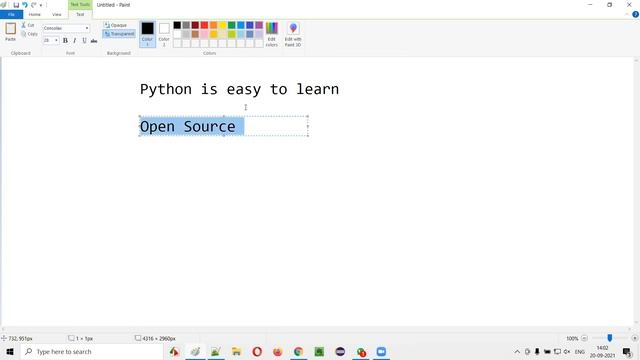Cut the selected text with Cut
Image resolution: width=640 pixels, height=360 pixels.
(x=28, y=25)
